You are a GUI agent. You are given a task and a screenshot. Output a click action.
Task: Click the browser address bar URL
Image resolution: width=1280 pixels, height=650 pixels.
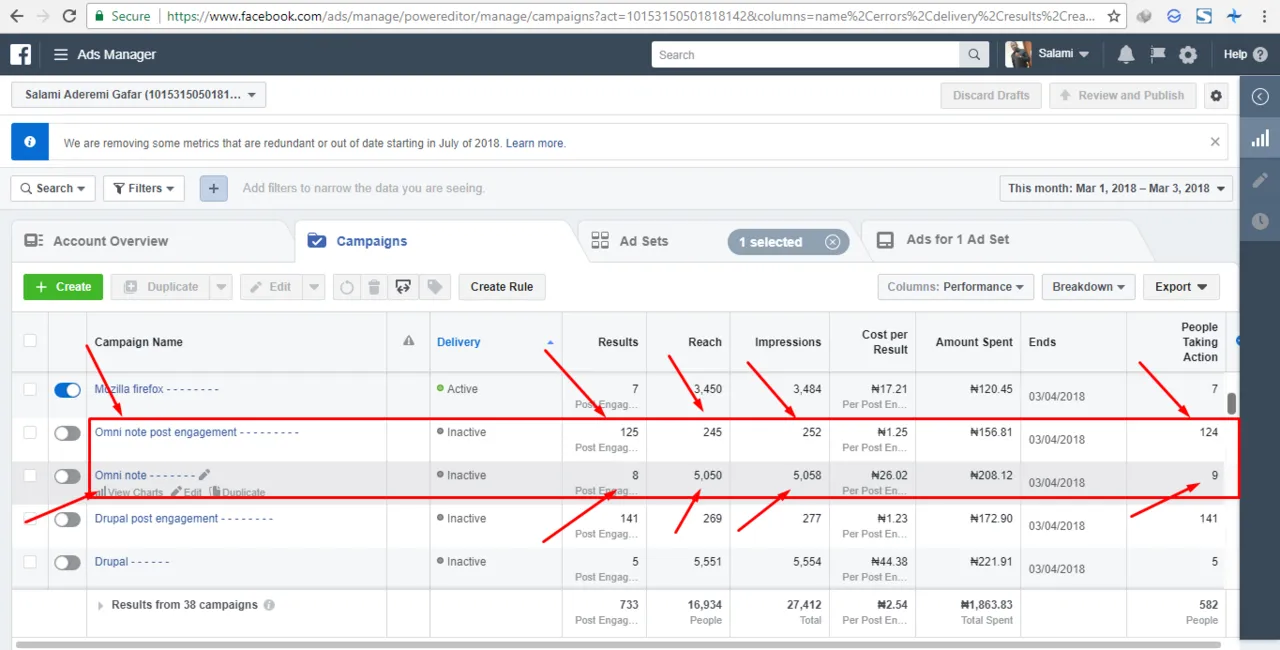630,16
